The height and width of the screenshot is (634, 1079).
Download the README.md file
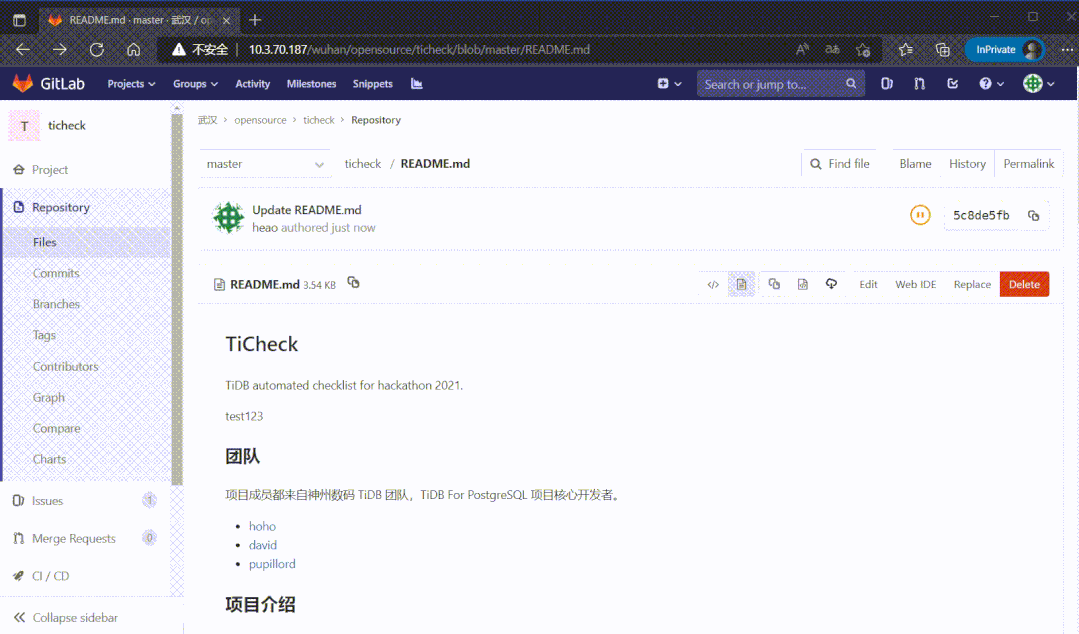831,284
